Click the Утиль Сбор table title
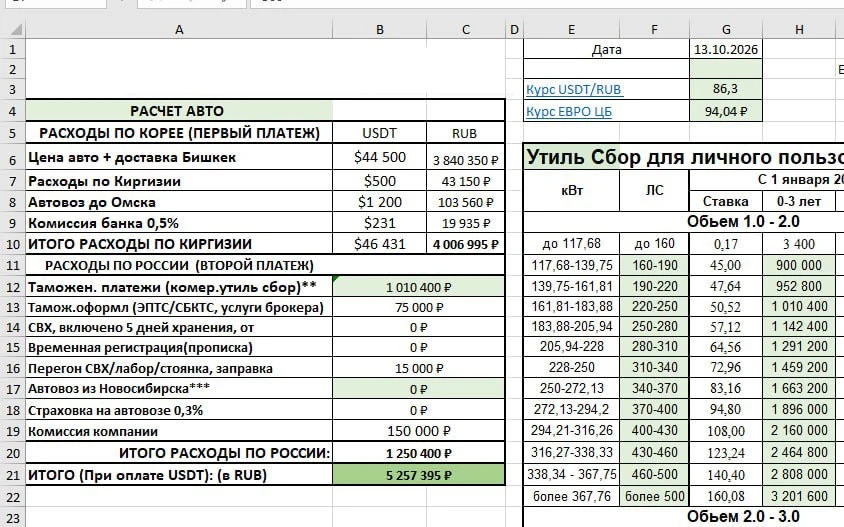The width and height of the screenshot is (844, 527). pos(684,157)
